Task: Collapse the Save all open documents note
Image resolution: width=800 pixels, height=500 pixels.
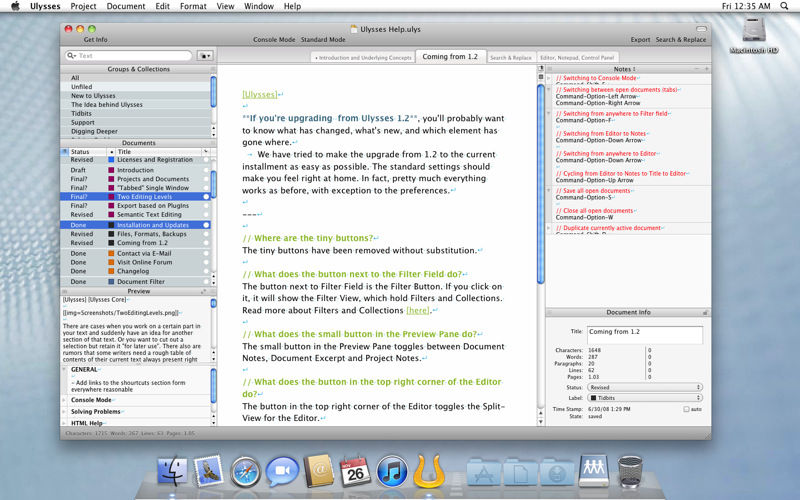Action: (549, 191)
